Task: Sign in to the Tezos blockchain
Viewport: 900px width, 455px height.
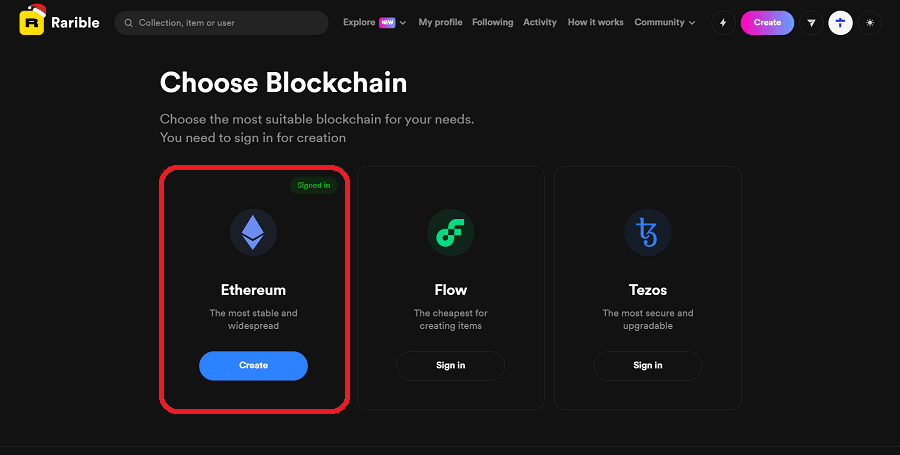Action: coord(647,366)
